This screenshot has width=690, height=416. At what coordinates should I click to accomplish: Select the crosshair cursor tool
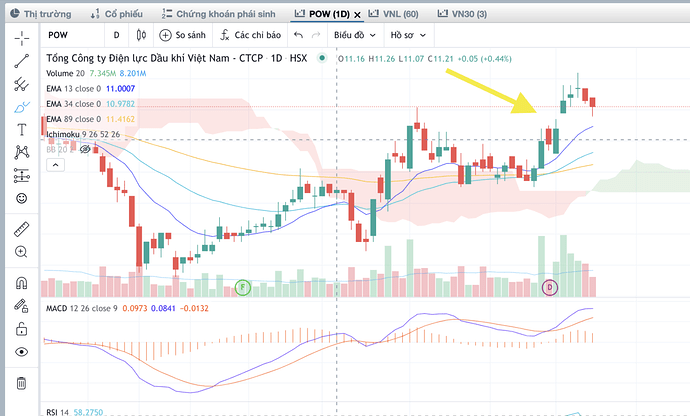[22, 38]
